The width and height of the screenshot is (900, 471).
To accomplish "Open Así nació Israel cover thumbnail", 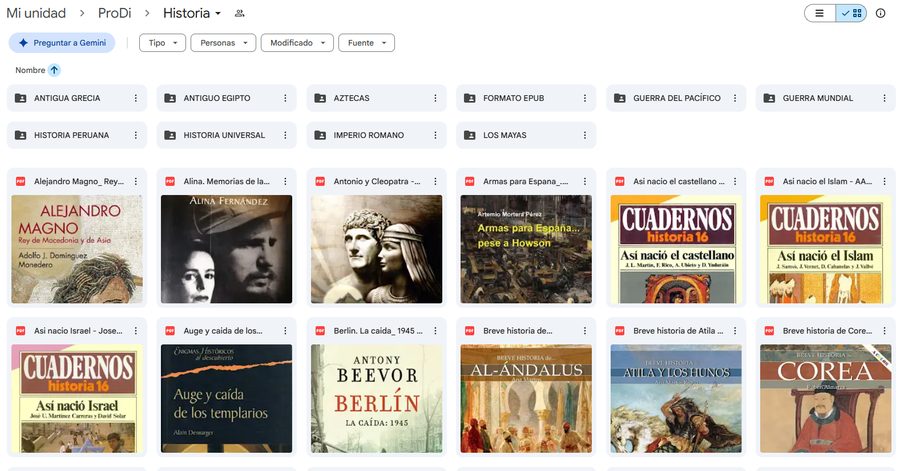I will click(x=77, y=399).
